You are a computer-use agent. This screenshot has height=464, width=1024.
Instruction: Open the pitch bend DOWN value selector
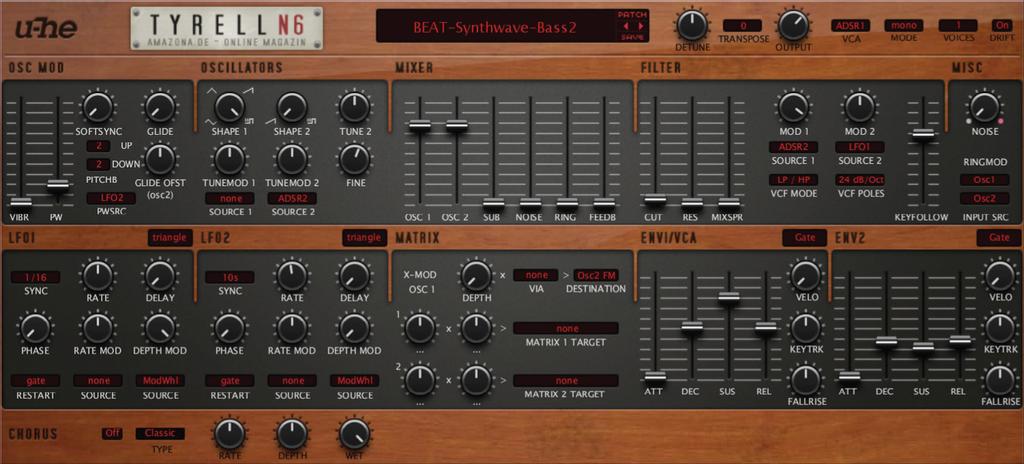click(x=98, y=164)
